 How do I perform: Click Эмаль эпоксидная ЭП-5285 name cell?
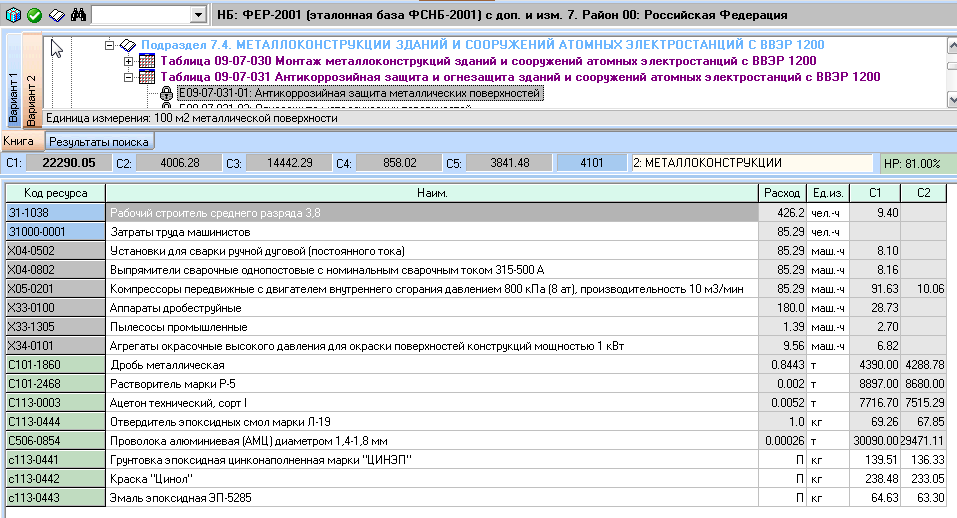click(x=432, y=498)
